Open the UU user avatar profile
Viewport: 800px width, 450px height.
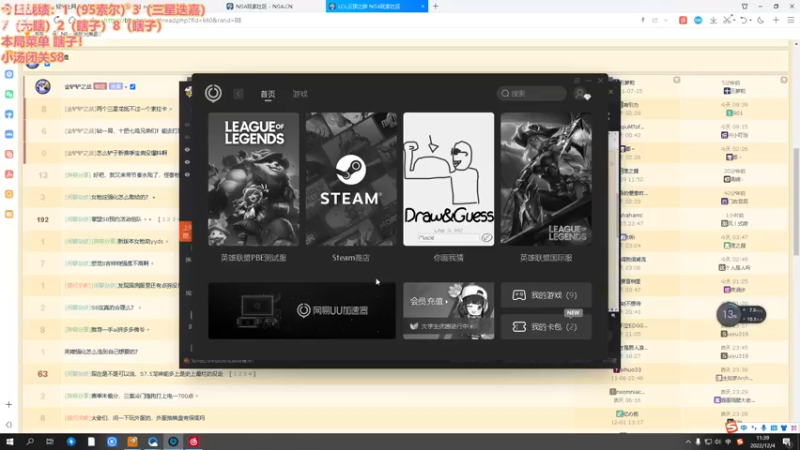click(x=580, y=94)
